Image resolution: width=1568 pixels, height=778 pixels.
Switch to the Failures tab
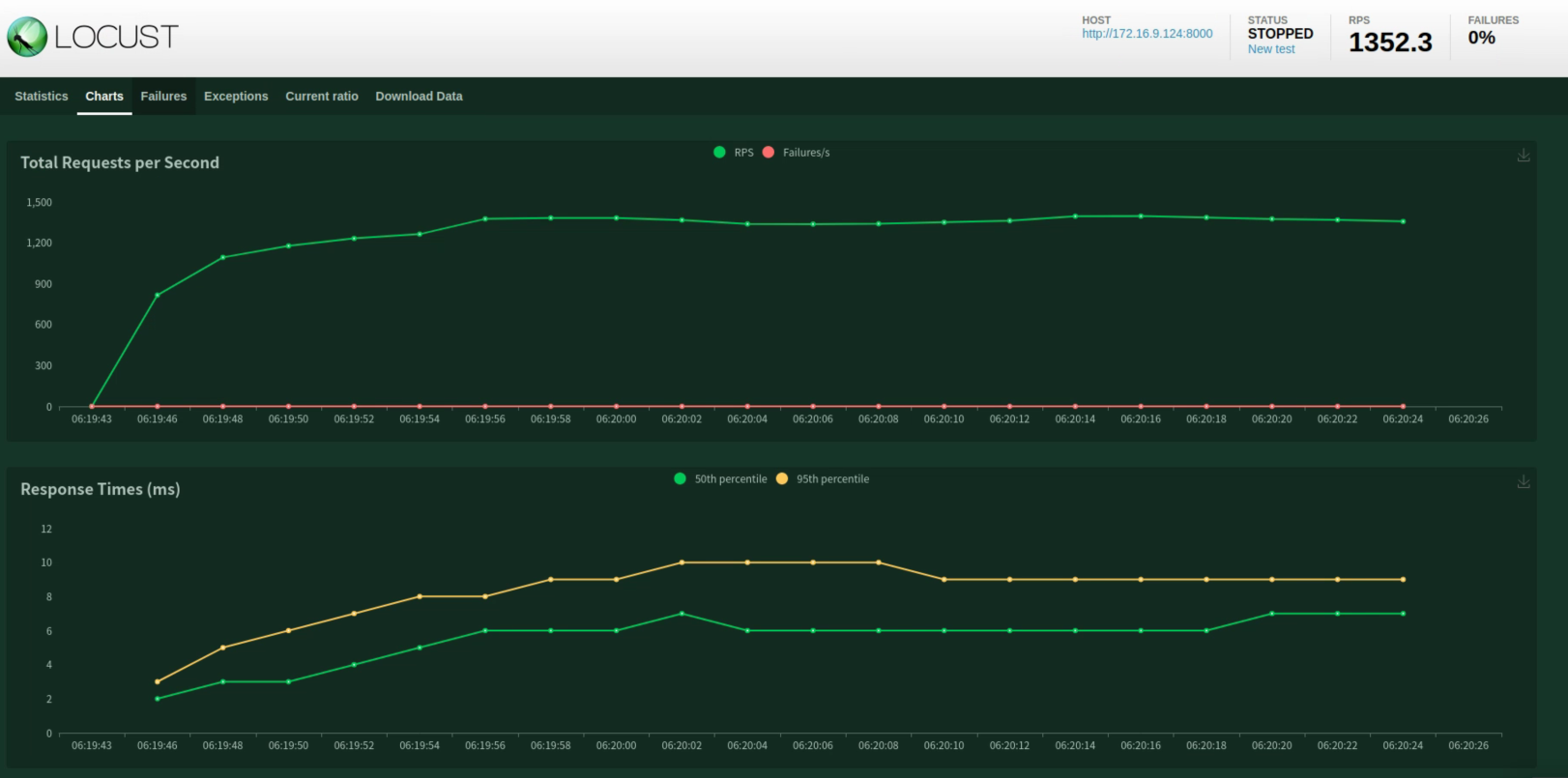(163, 97)
